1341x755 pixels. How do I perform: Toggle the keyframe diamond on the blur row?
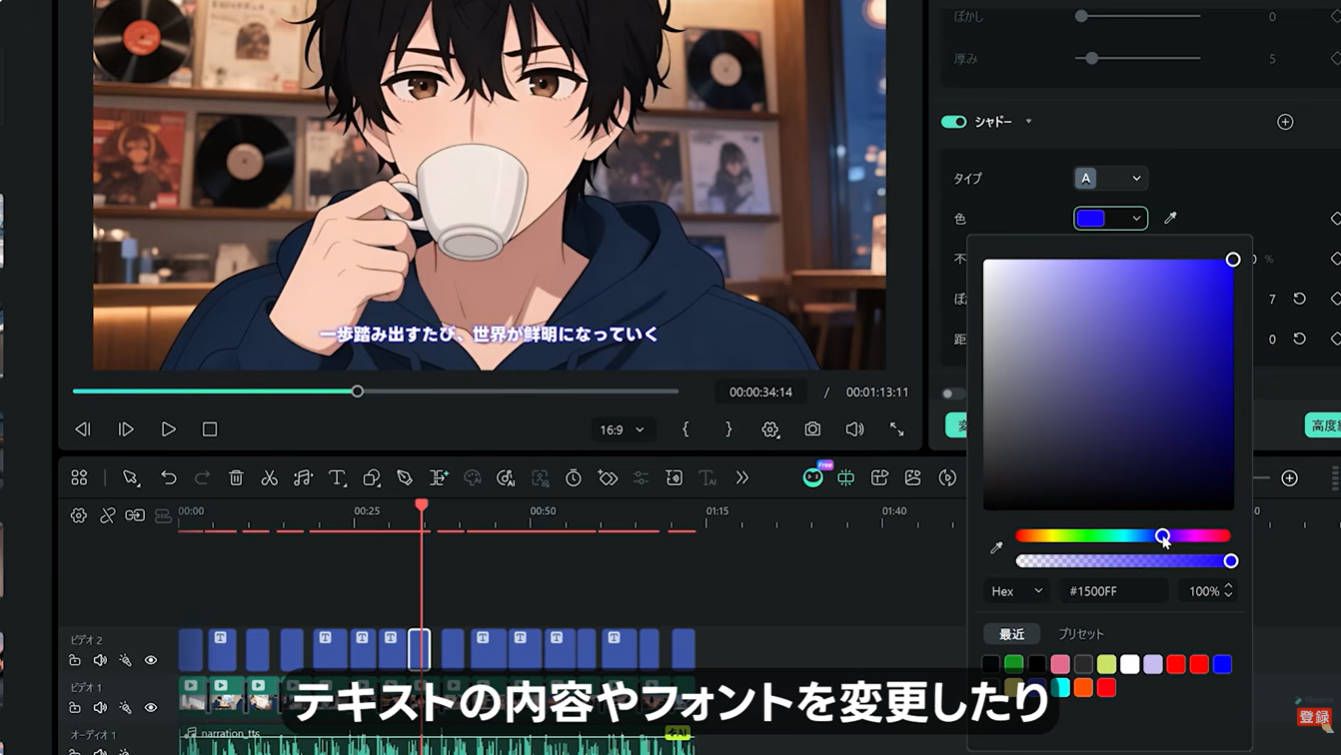click(x=1335, y=299)
